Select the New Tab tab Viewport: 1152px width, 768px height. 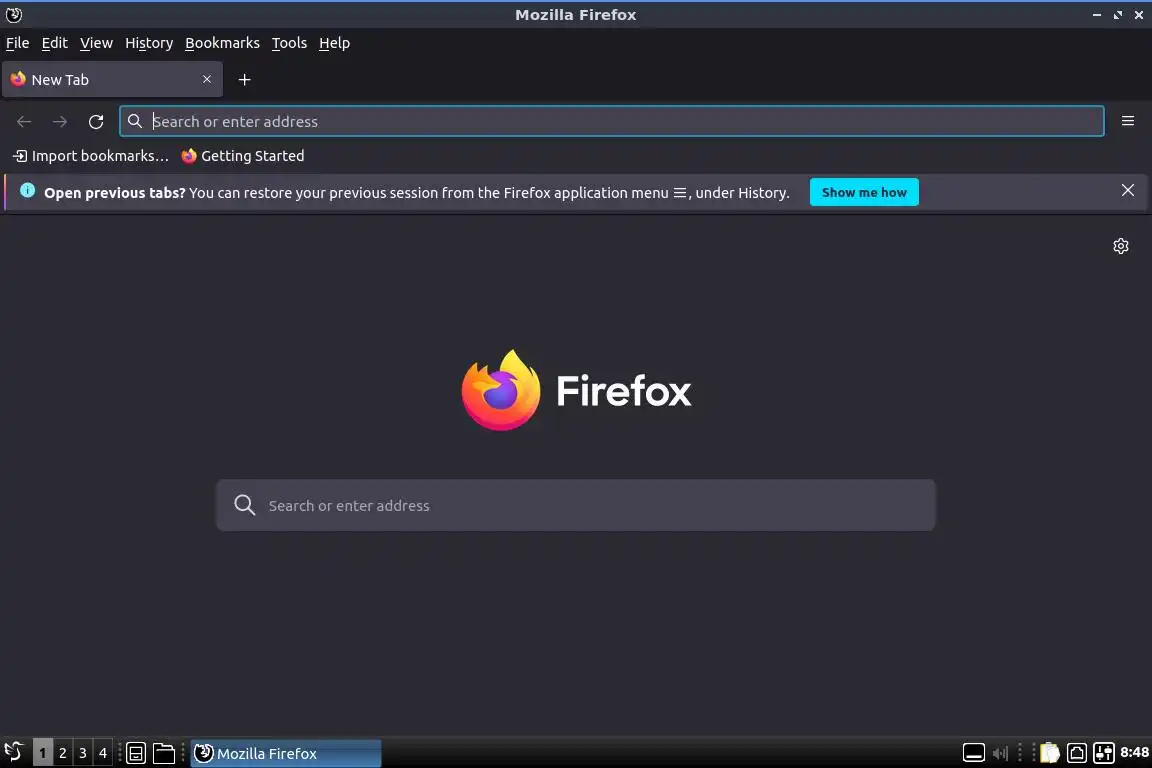(x=112, y=79)
